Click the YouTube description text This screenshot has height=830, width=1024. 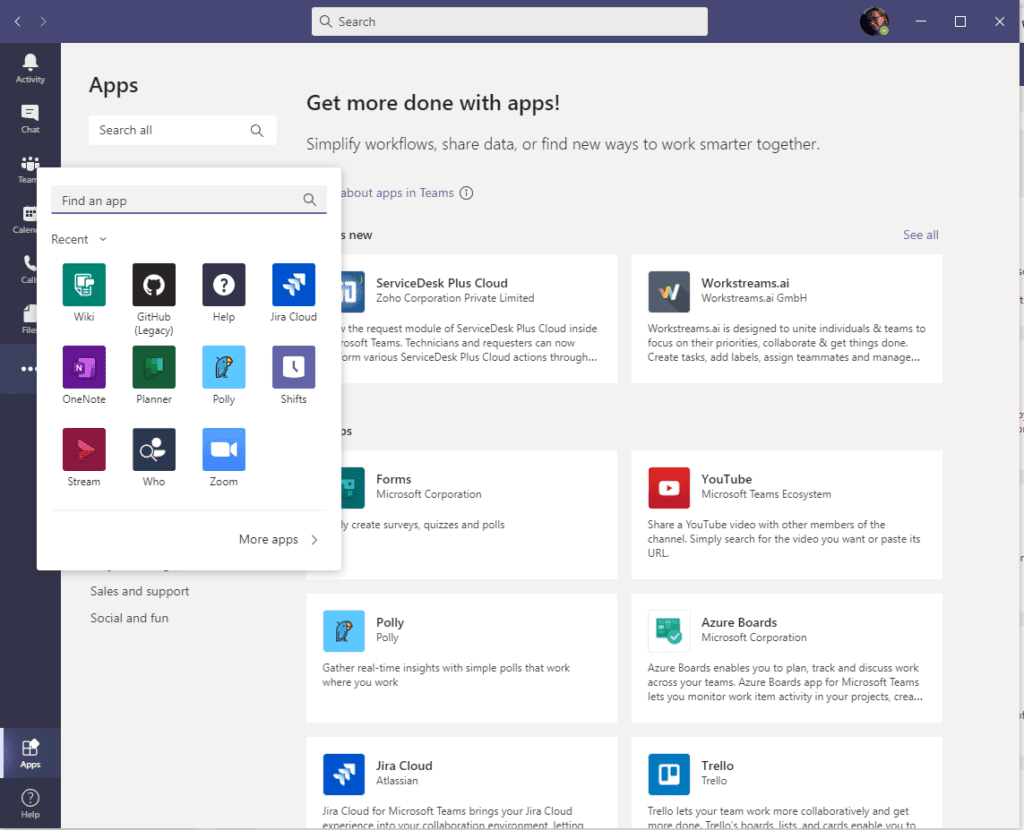[x=784, y=539]
